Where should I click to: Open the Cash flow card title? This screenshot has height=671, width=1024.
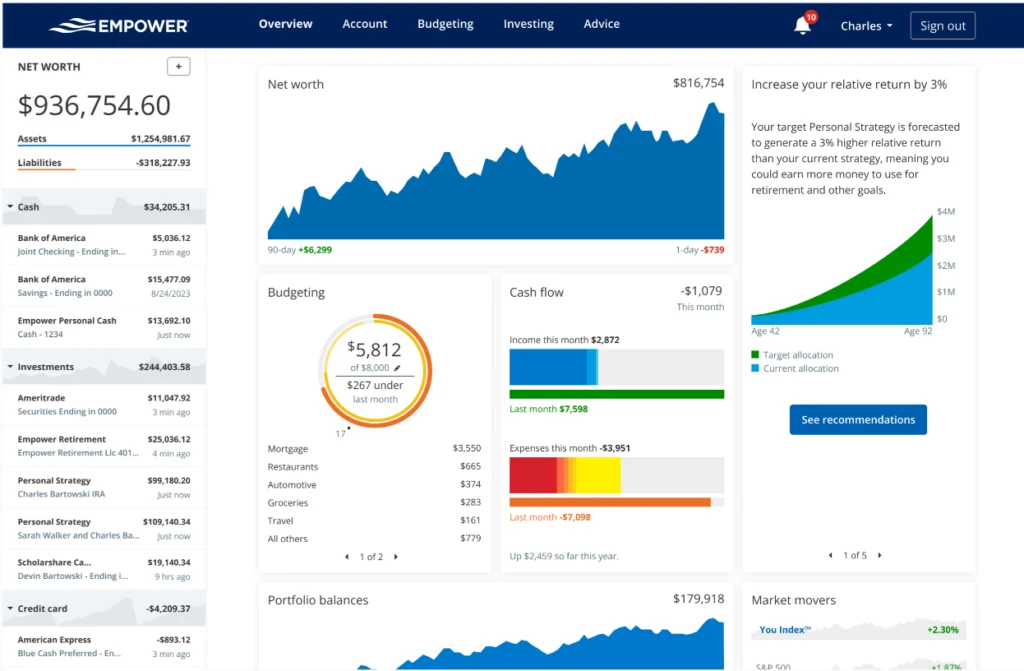tap(536, 293)
